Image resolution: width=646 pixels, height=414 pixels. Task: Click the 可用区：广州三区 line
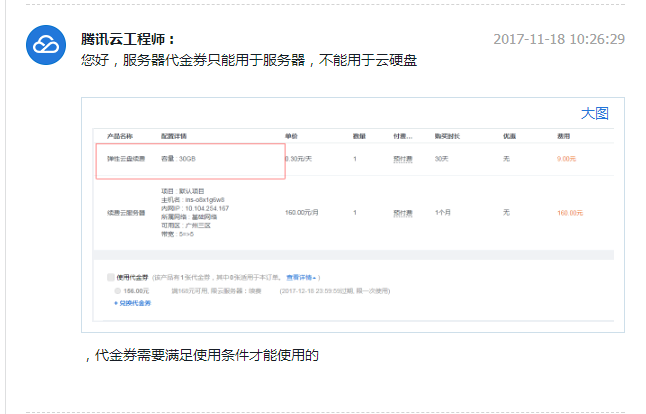point(186,225)
